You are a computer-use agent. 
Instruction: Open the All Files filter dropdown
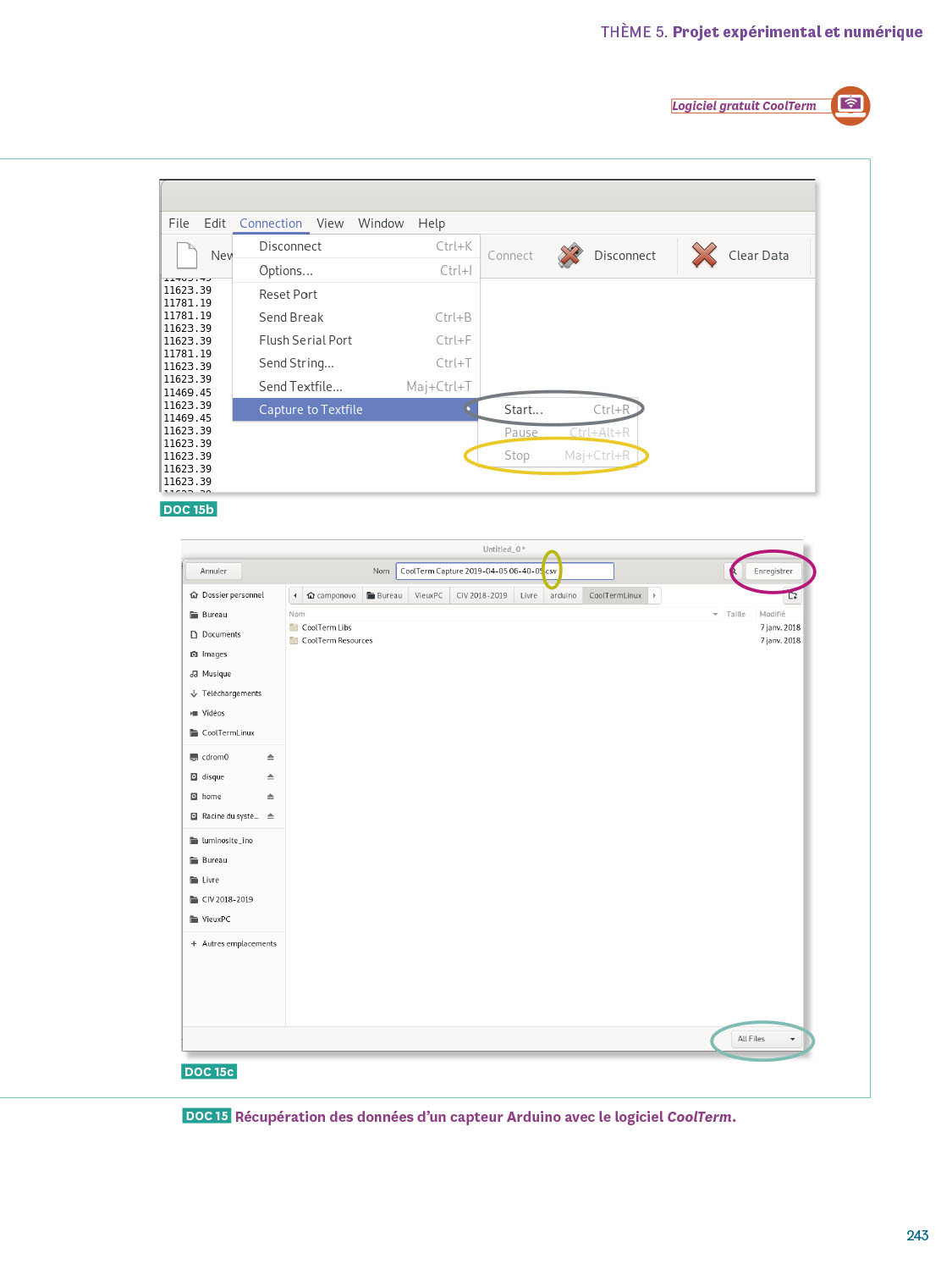click(x=766, y=1039)
